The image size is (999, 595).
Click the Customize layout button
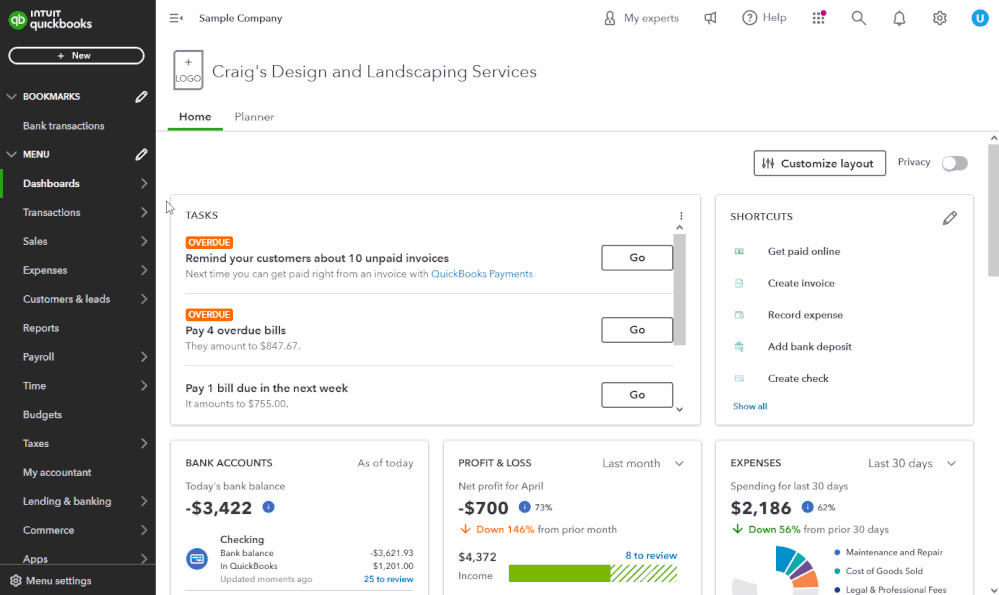[x=819, y=163]
